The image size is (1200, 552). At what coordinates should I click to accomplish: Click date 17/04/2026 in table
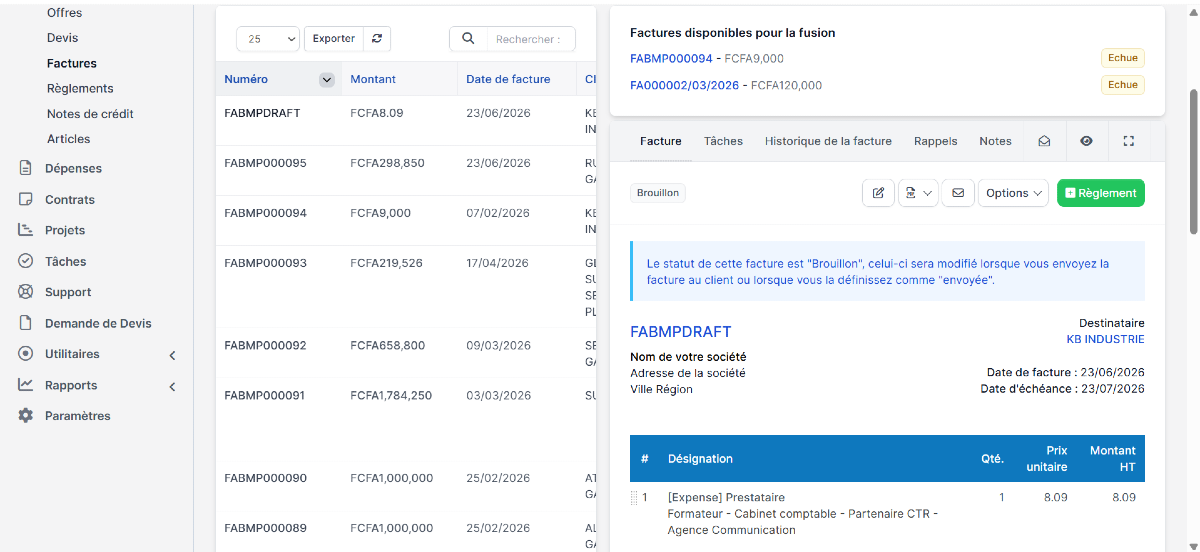(x=498, y=263)
